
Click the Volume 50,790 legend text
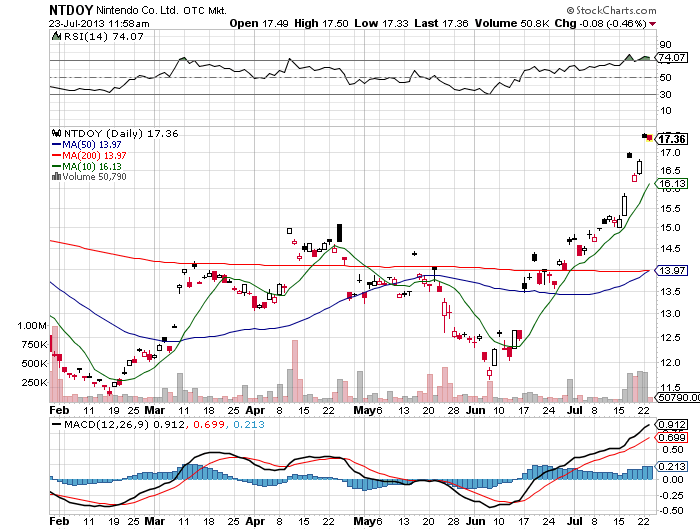click(x=94, y=176)
